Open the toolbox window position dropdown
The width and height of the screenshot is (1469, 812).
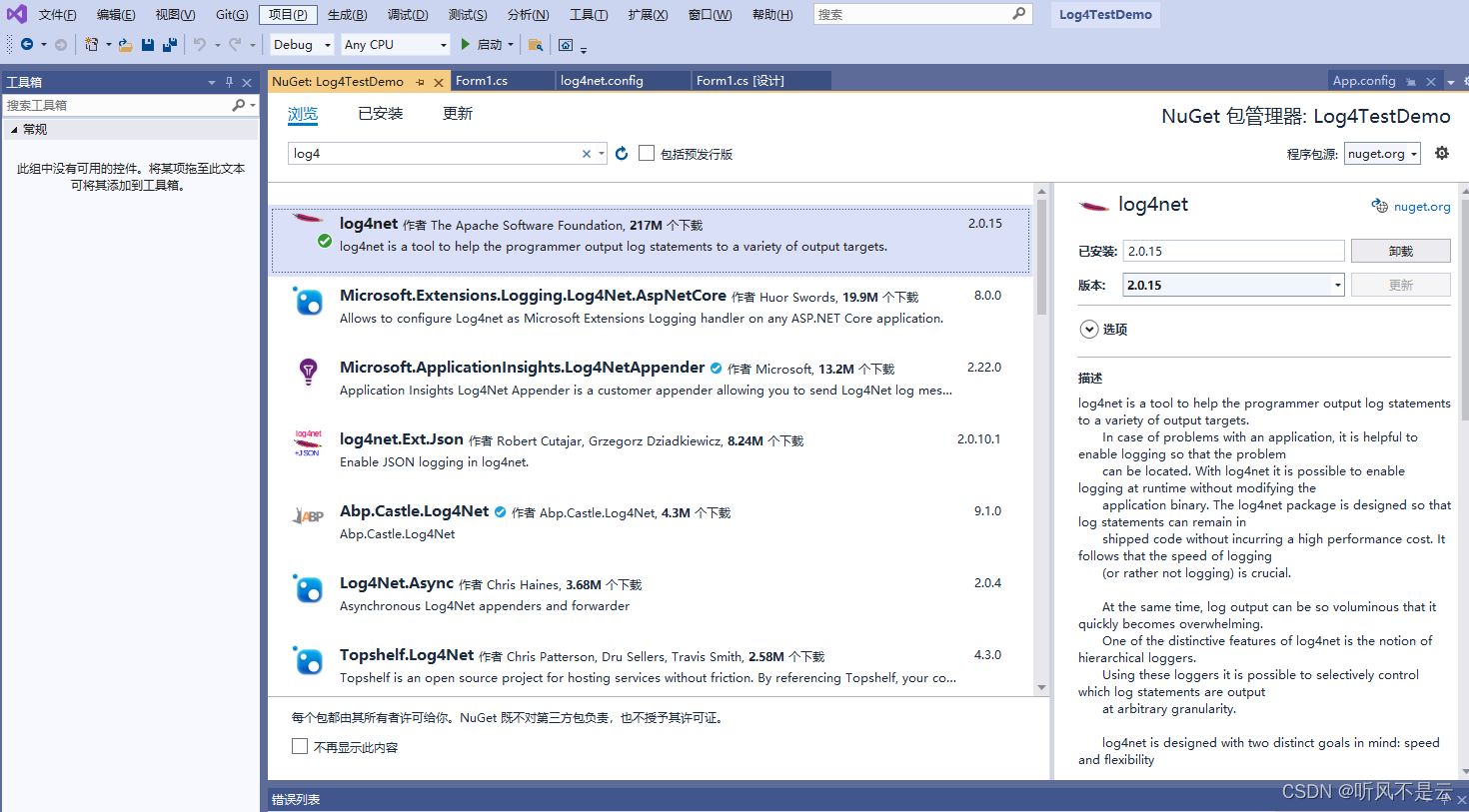tap(212, 82)
